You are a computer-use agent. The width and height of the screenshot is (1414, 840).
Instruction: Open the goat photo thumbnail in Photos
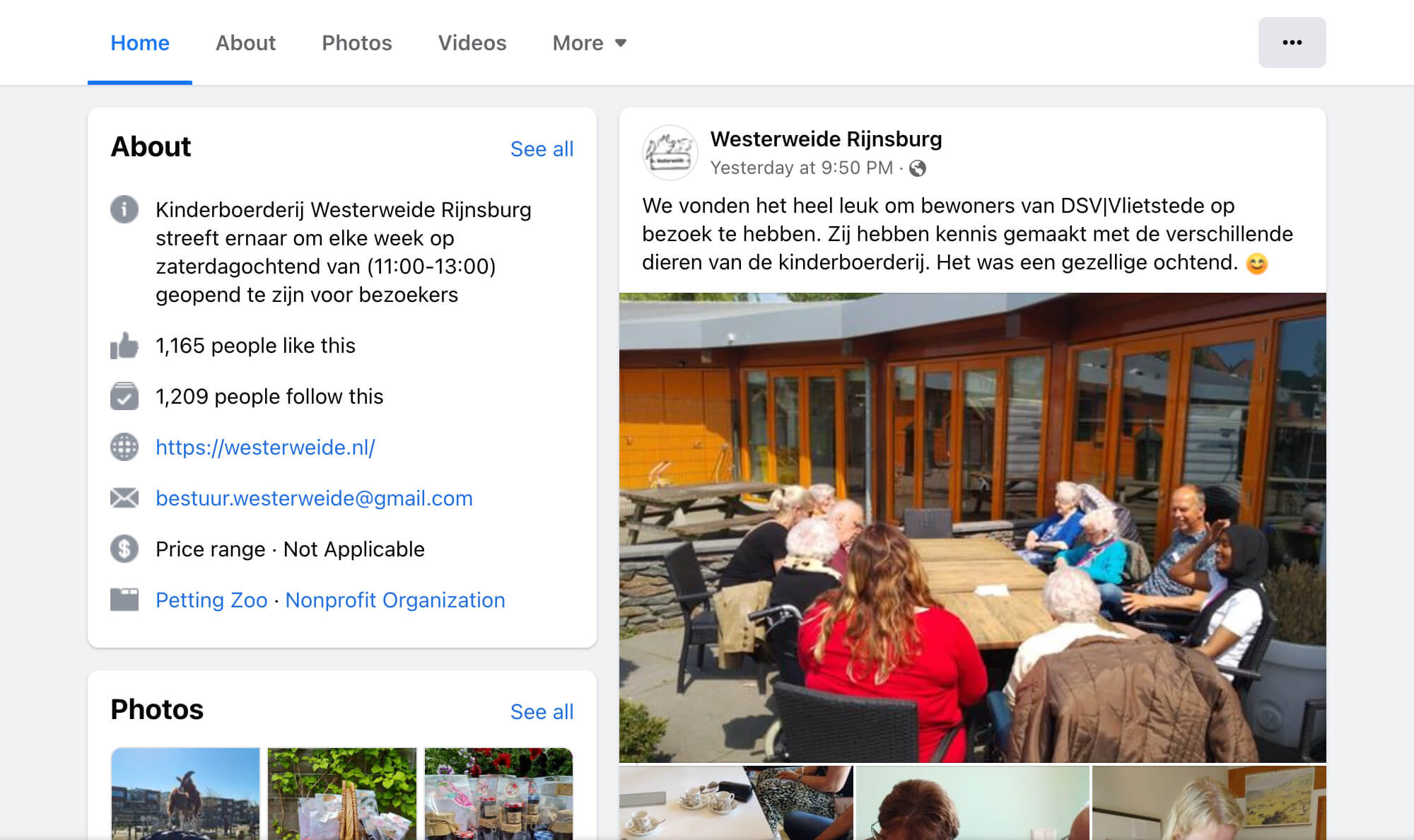click(x=186, y=793)
